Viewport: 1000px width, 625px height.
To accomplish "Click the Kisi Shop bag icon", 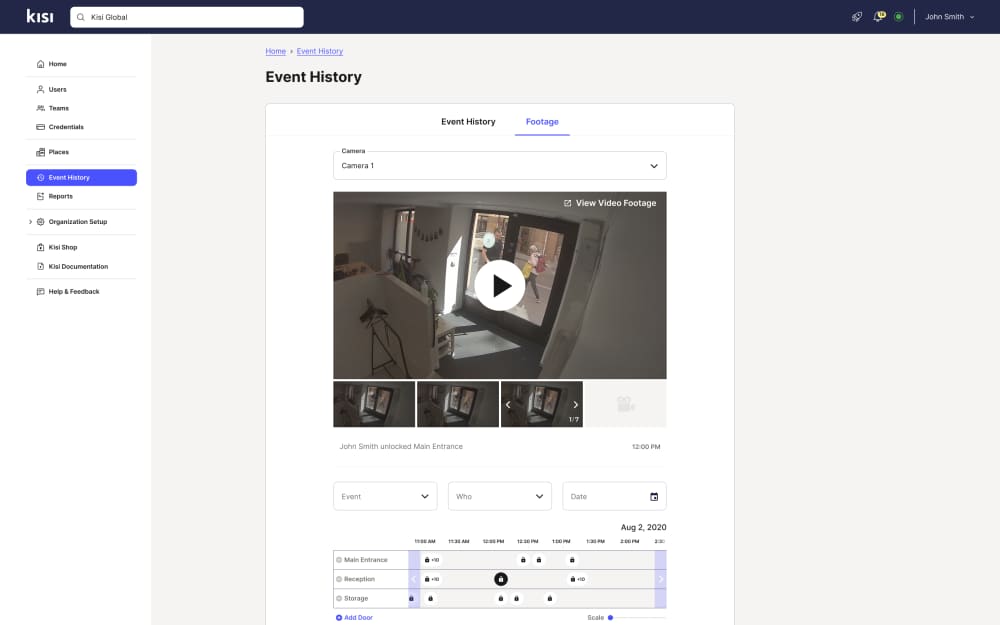I will click(x=40, y=247).
